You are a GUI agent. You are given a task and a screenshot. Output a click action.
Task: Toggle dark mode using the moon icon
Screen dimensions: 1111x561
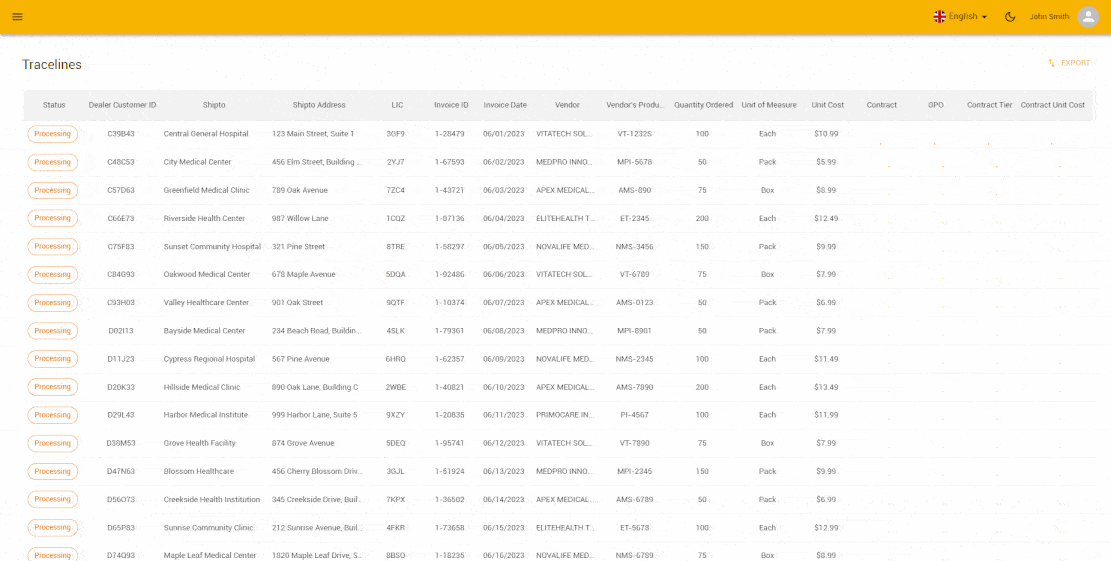click(1010, 17)
